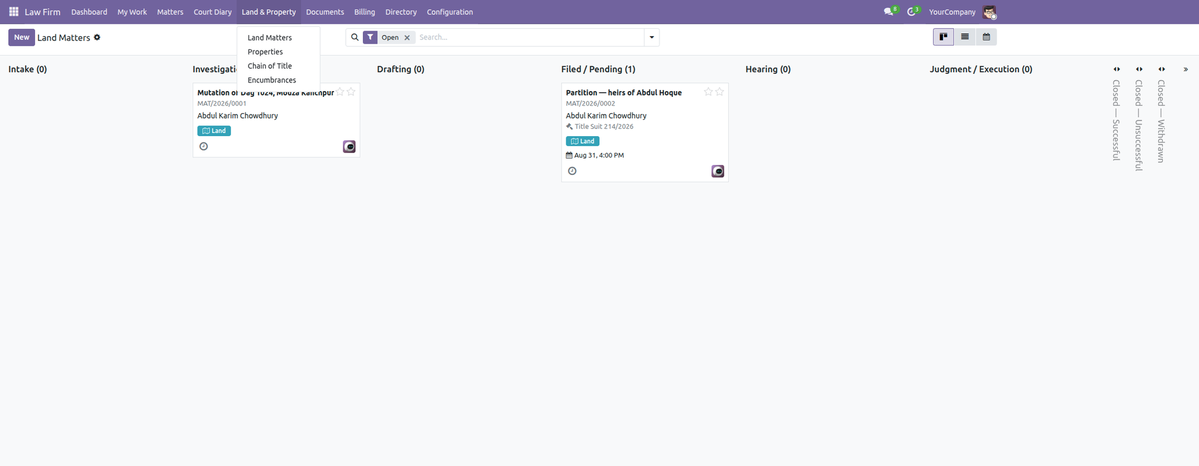
Task: Expand the Closed — Withdrawn column
Action: (x=1161, y=69)
